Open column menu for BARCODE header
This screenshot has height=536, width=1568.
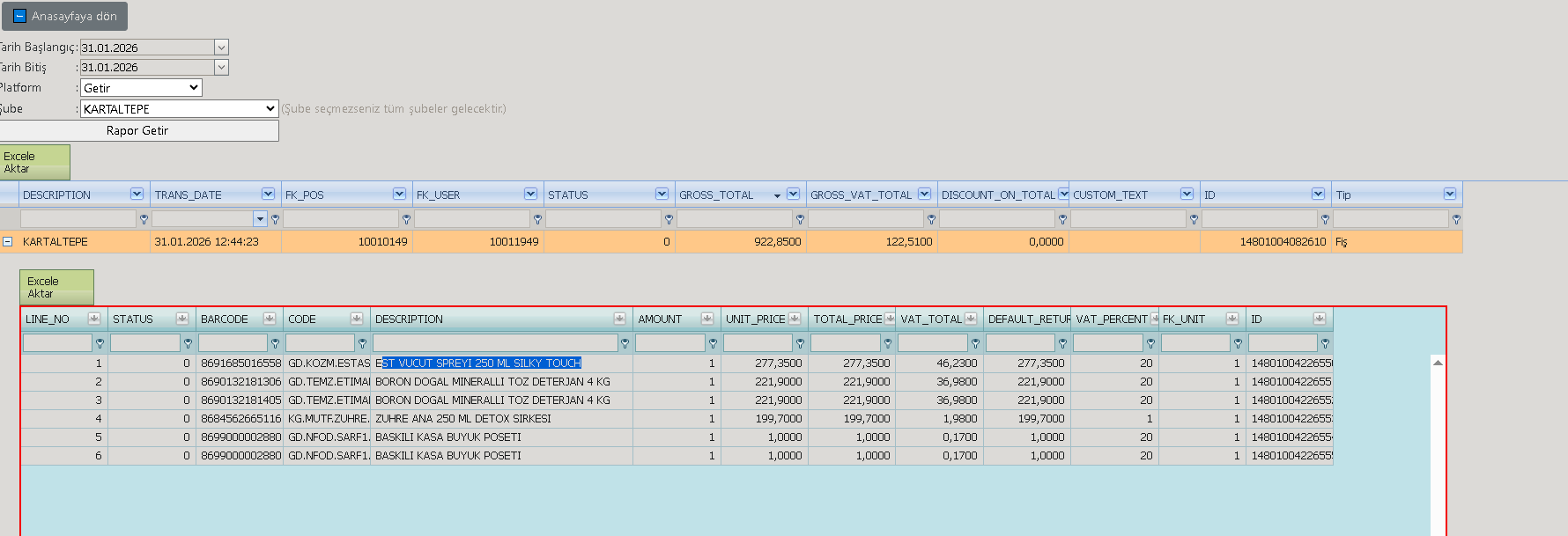pos(270,319)
